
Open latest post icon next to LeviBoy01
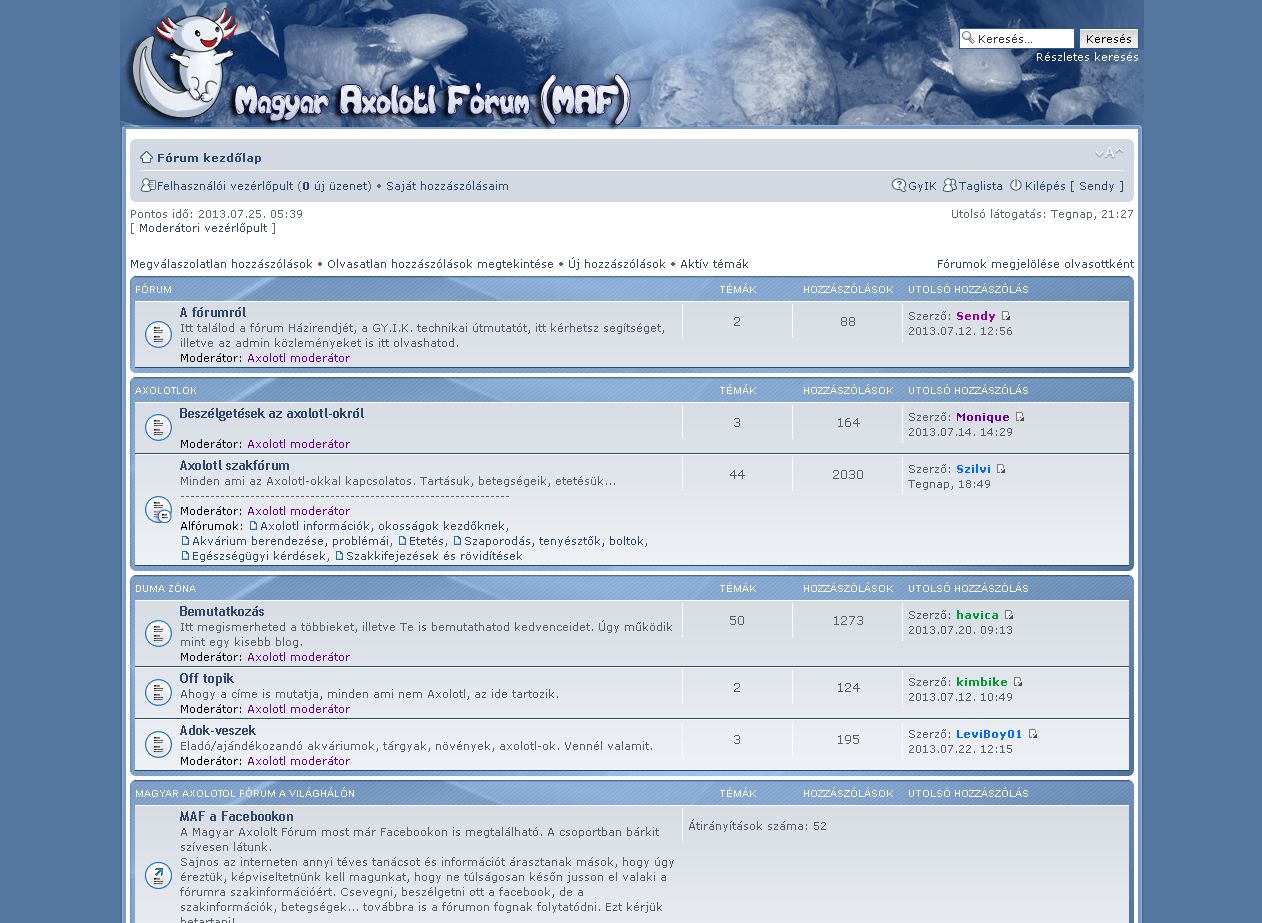1033,734
